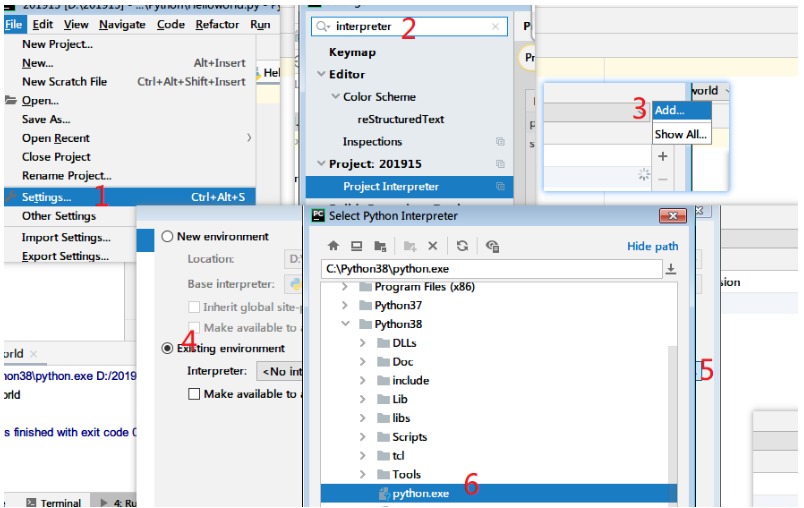
Task: Collapse the Project: 201915 section
Action: 321,164
